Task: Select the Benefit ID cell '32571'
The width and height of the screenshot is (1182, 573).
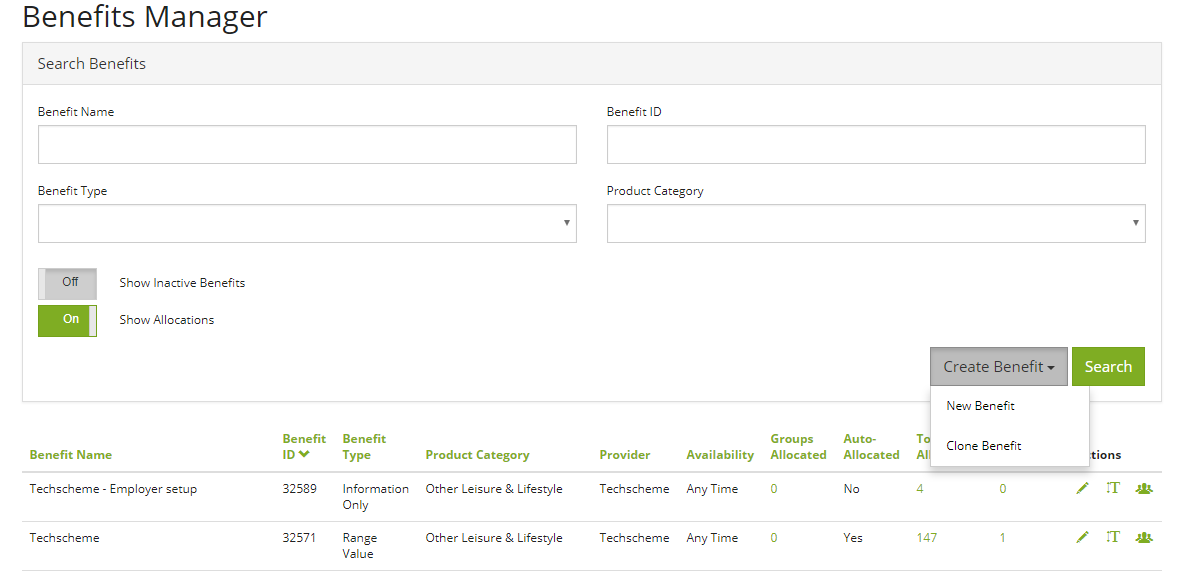Action: point(299,538)
